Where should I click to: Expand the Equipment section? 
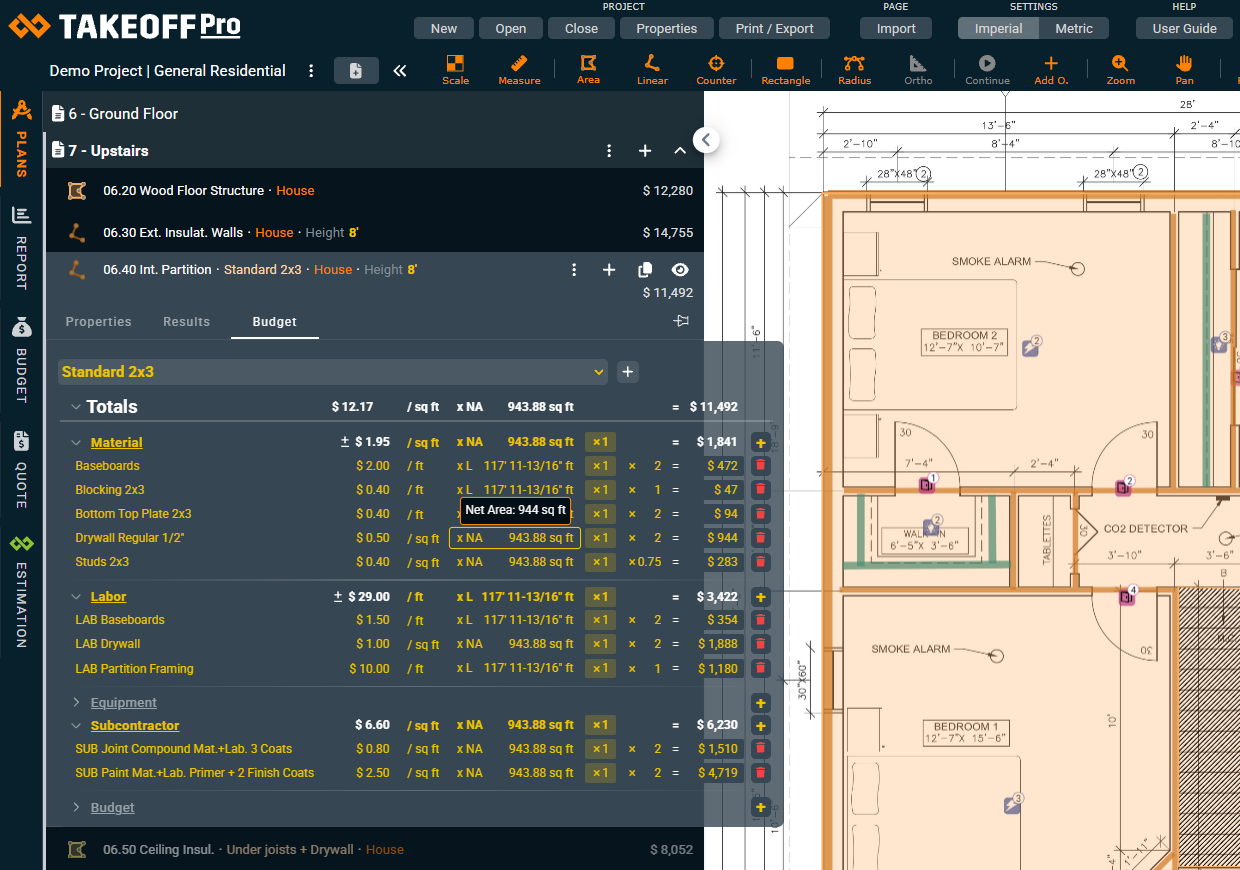pos(77,703)
